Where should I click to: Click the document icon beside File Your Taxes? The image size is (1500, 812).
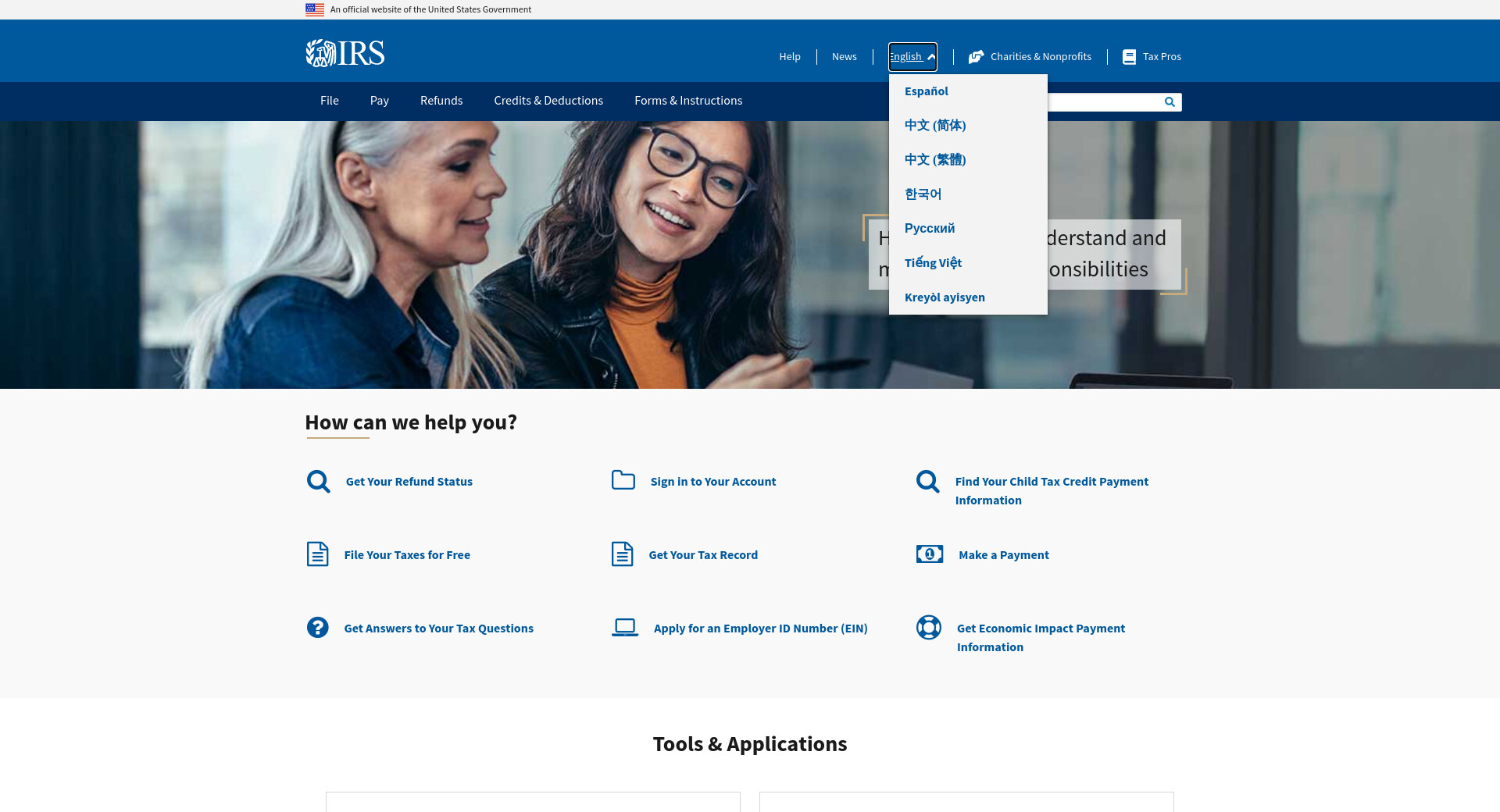[317, 554]
